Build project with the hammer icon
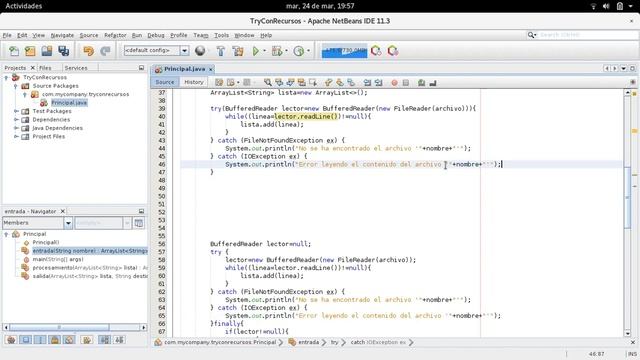640x360 pixels. [x=220, y=51]
